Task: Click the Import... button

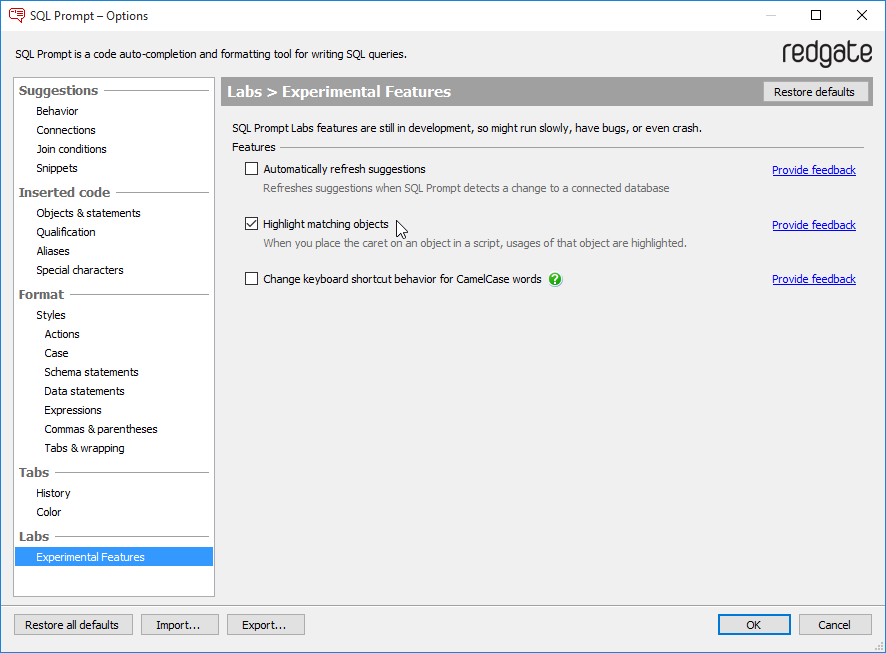Action: (x=179, y=625)
